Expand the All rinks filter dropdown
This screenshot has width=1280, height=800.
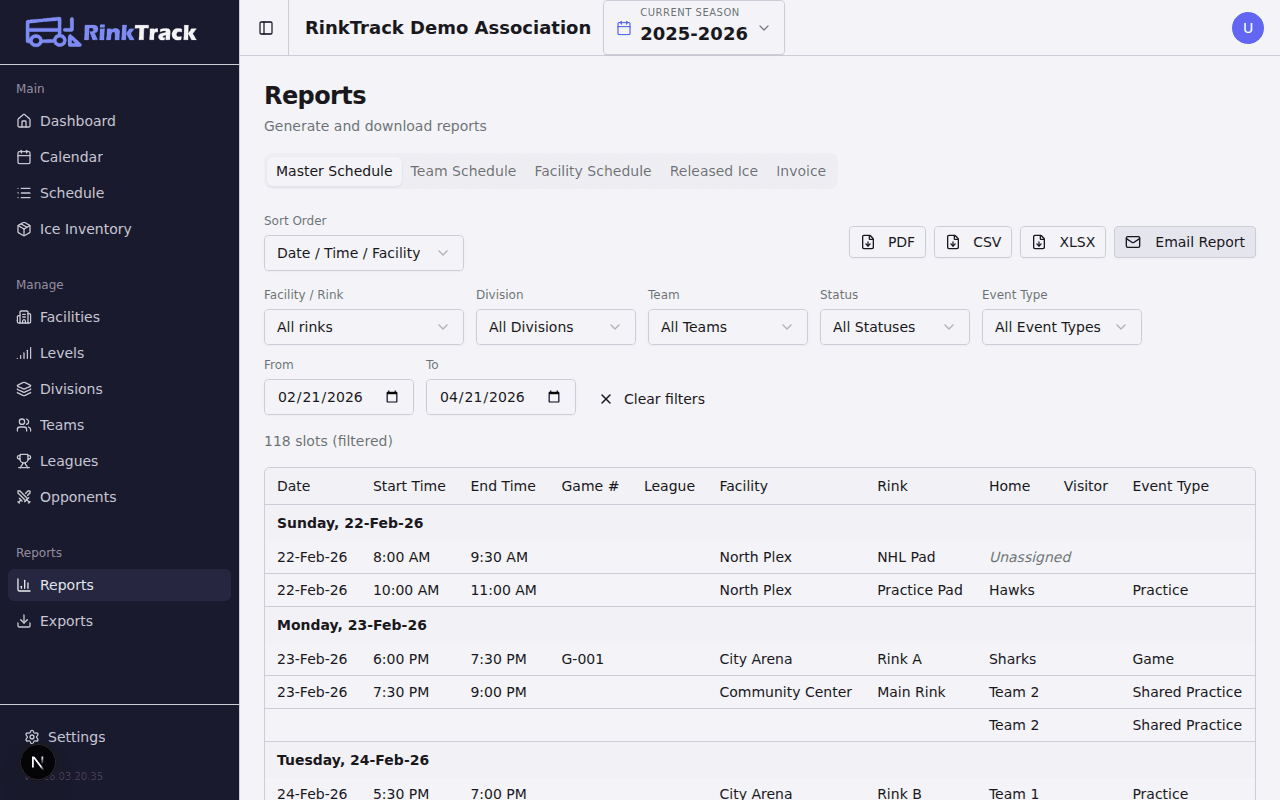363,326
